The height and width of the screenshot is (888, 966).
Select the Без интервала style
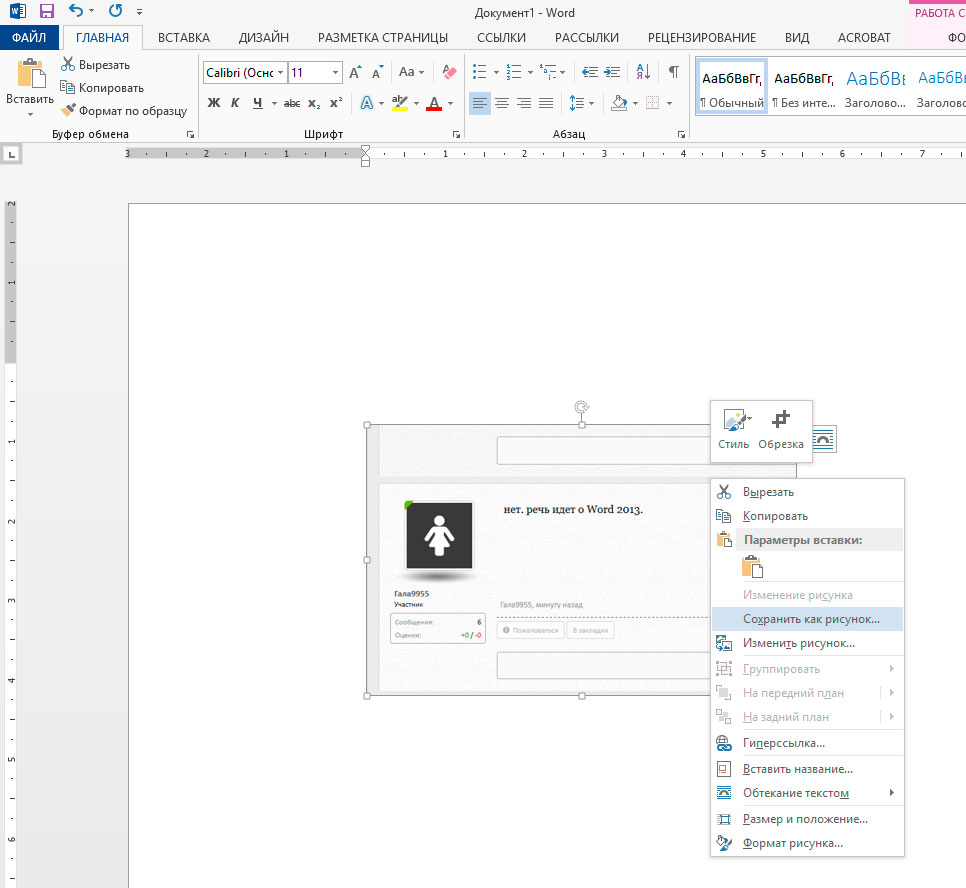[804, 87]
